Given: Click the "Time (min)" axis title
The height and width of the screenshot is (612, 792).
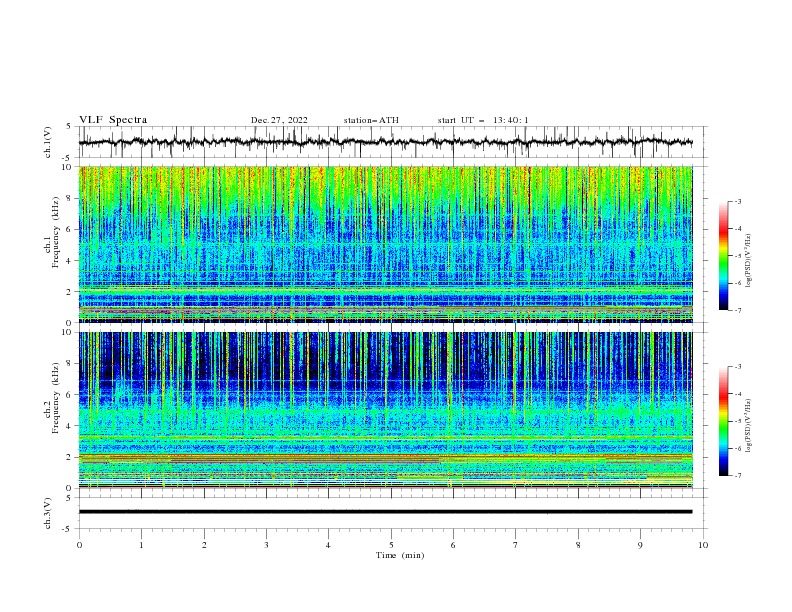Looking at the screenshot, I should coord(400,555).
